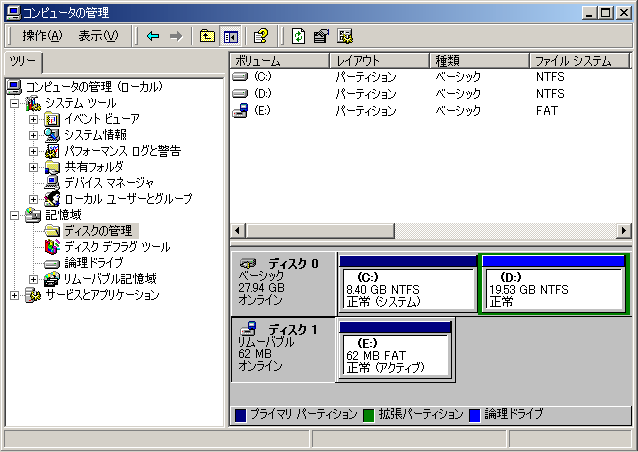Minimize the コンピュータの管理 window
This screenshot has width=638, height=452.
[x=590, y=13]
